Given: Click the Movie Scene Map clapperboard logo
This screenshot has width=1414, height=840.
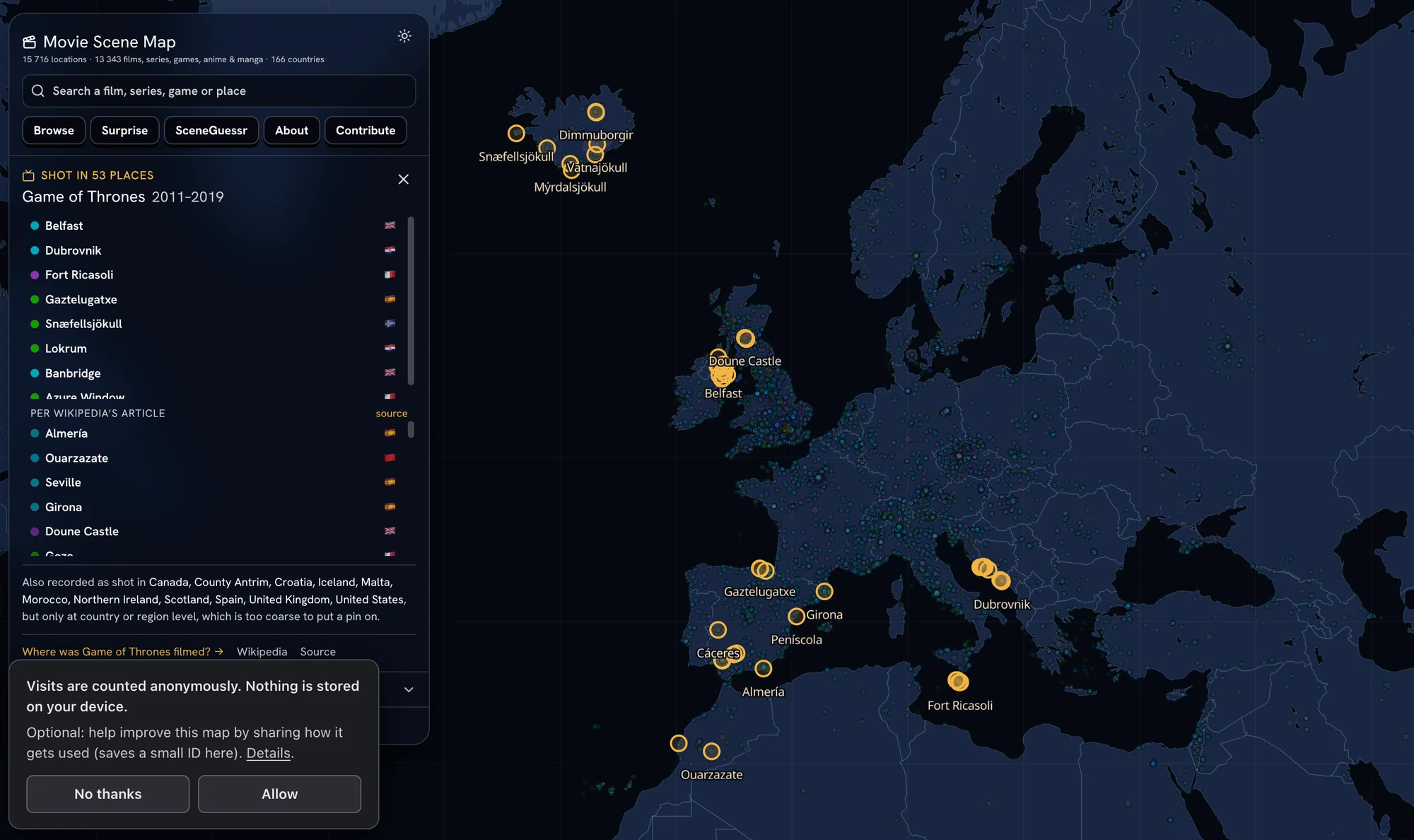Looking at the screenshot, I should pyautogui.click(x=29, y=42).
